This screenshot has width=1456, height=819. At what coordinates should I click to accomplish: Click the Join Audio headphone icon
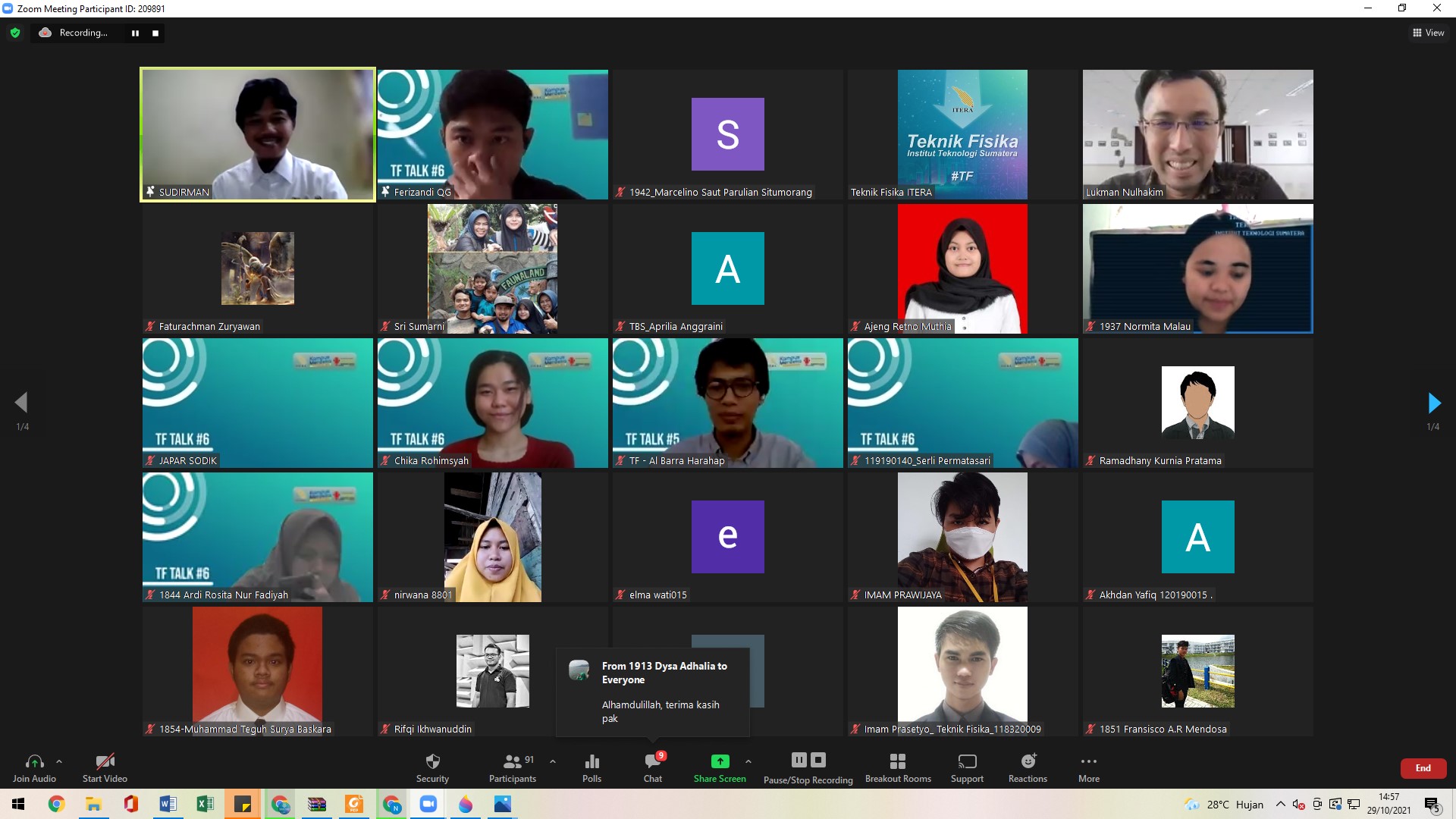click(x=34, y=761)
